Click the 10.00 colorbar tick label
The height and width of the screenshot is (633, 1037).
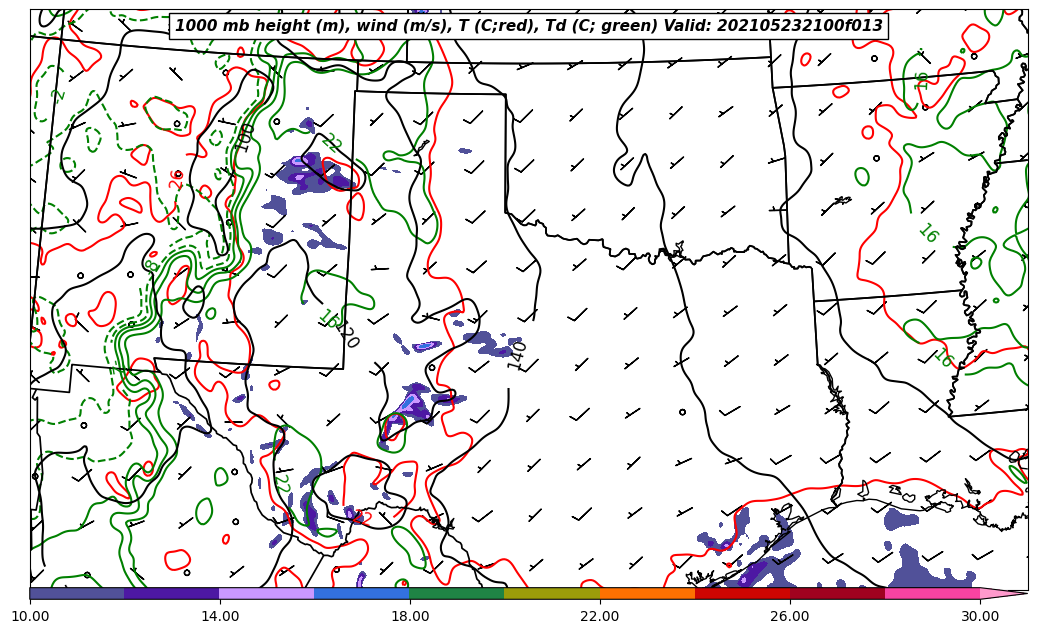(x=30, y=616)
